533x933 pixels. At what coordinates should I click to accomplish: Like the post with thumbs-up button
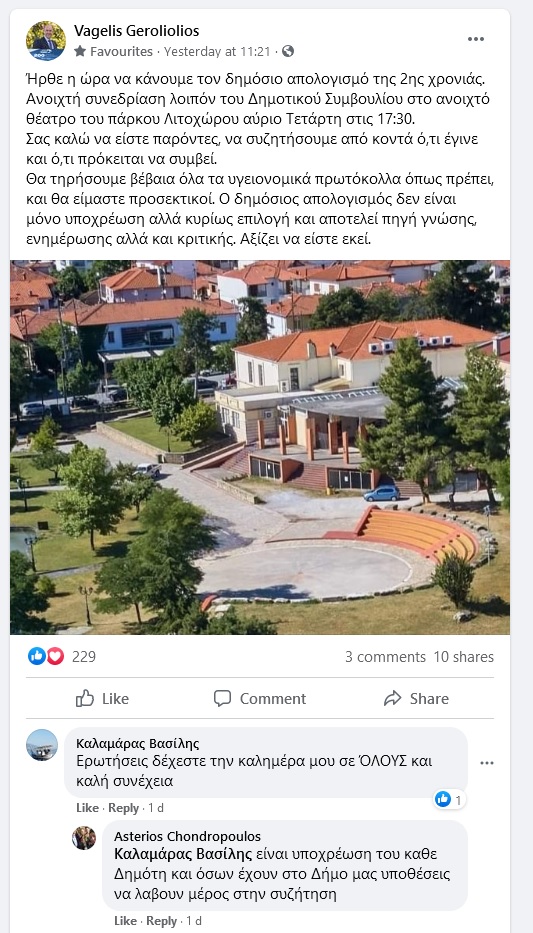[102, 699]
